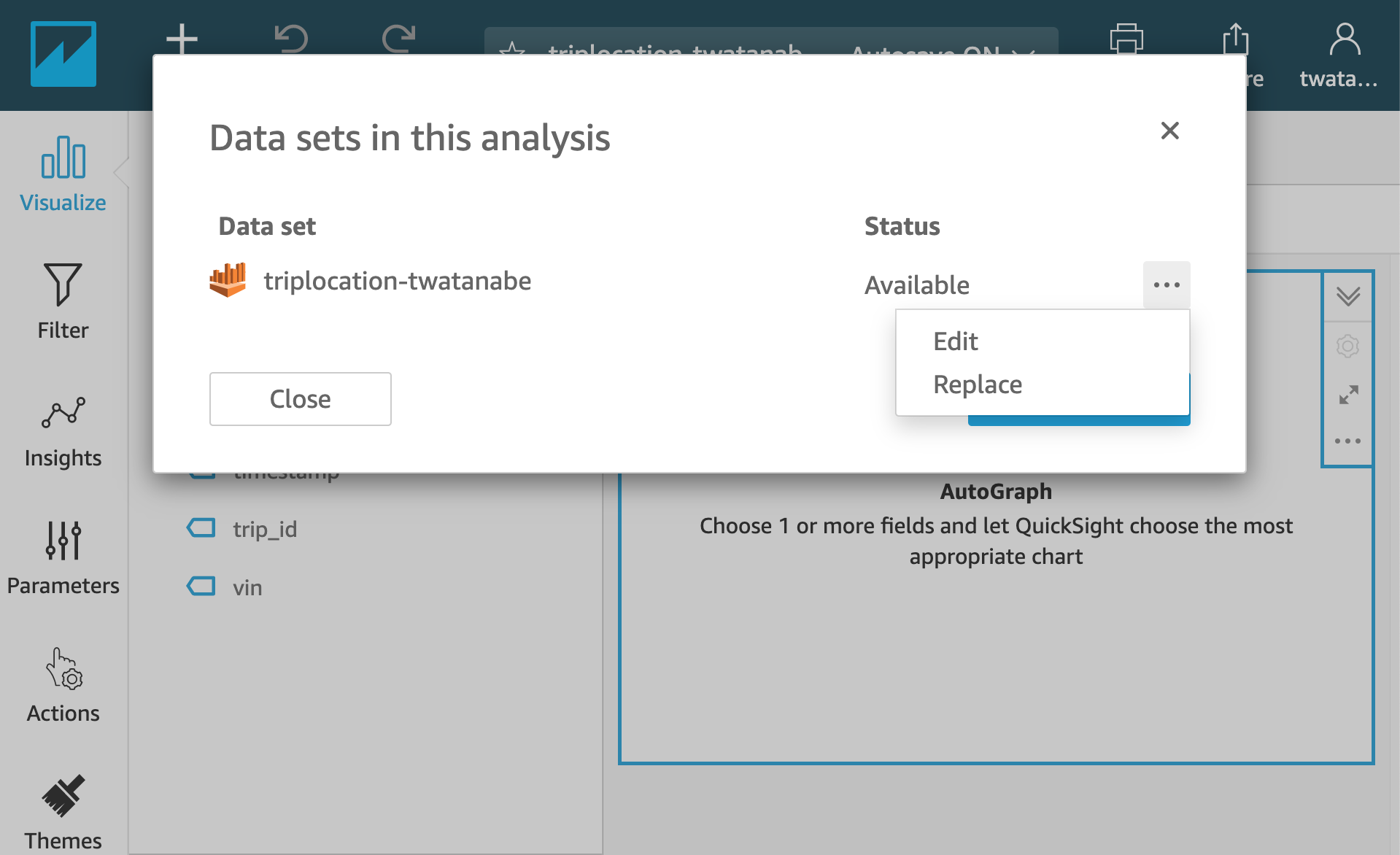Image resolution: width=1400 pixels, height=855 pixels.
Task: Open the Share icon
Action: coord(1236,39)
